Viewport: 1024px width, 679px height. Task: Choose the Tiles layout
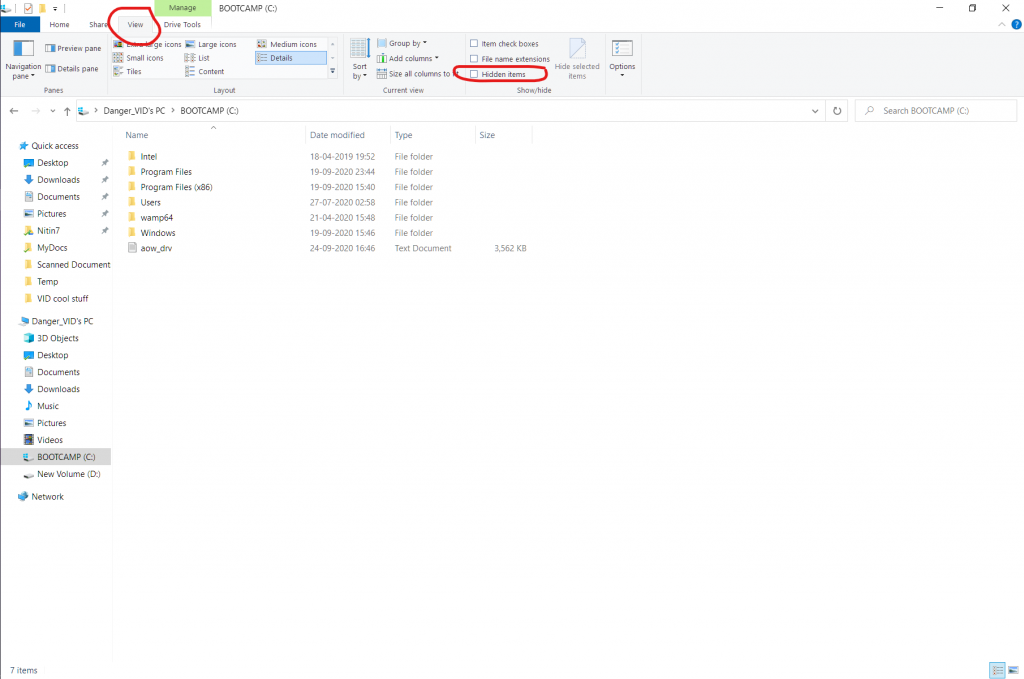127,72
